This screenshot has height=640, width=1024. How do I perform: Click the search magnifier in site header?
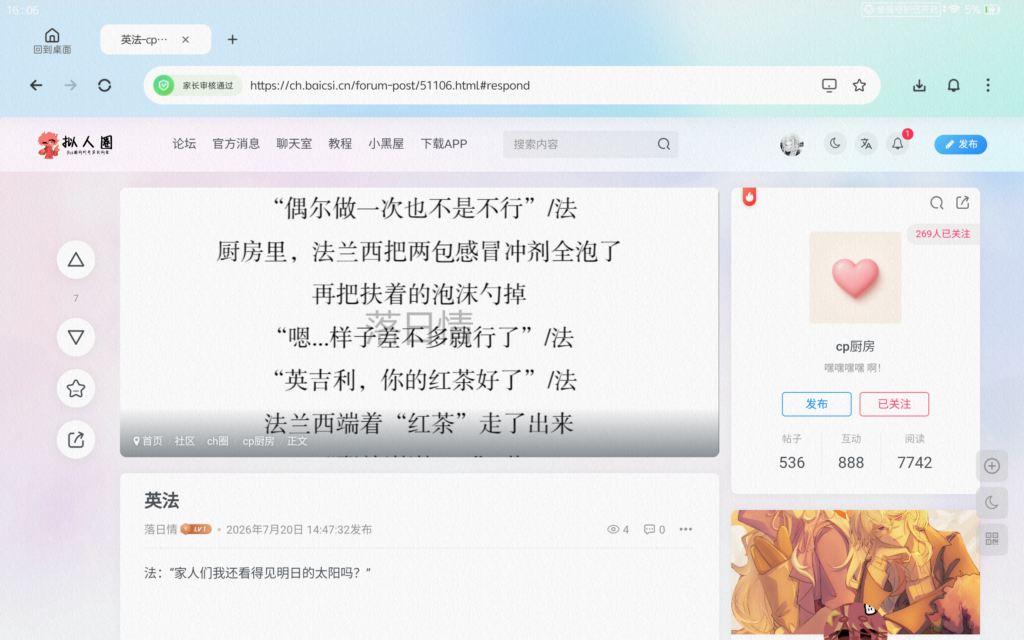664,144
